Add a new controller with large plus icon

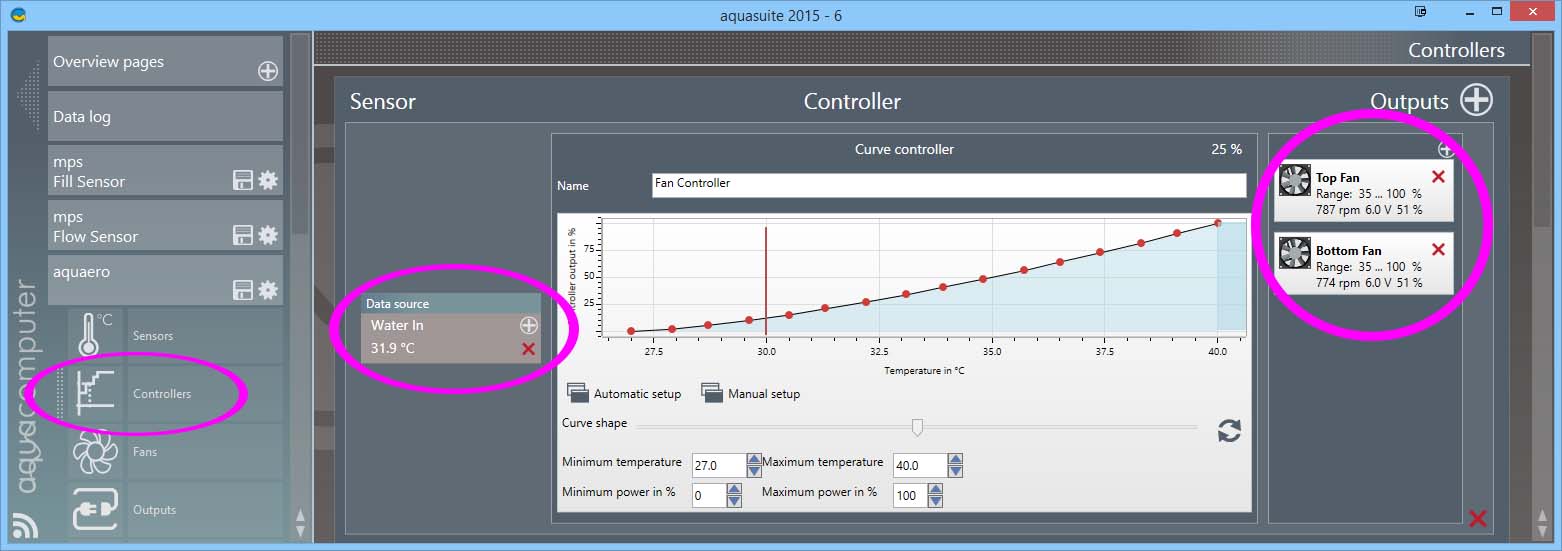pyautogui.click(x=1476, y=100)
